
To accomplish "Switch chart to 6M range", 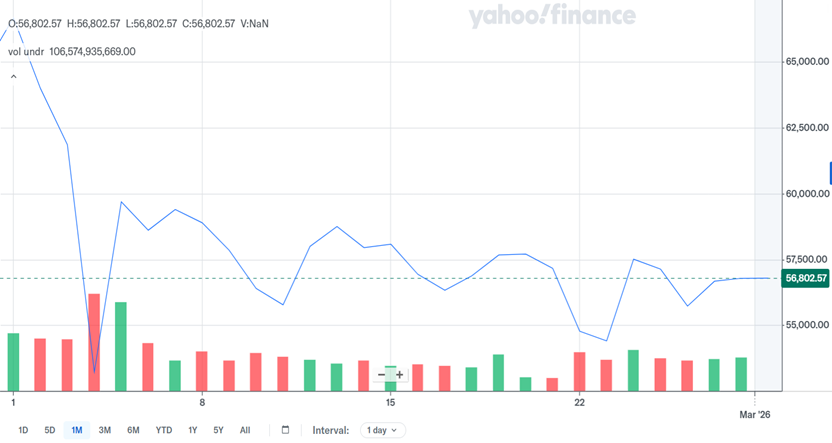I will click(133, 430).
